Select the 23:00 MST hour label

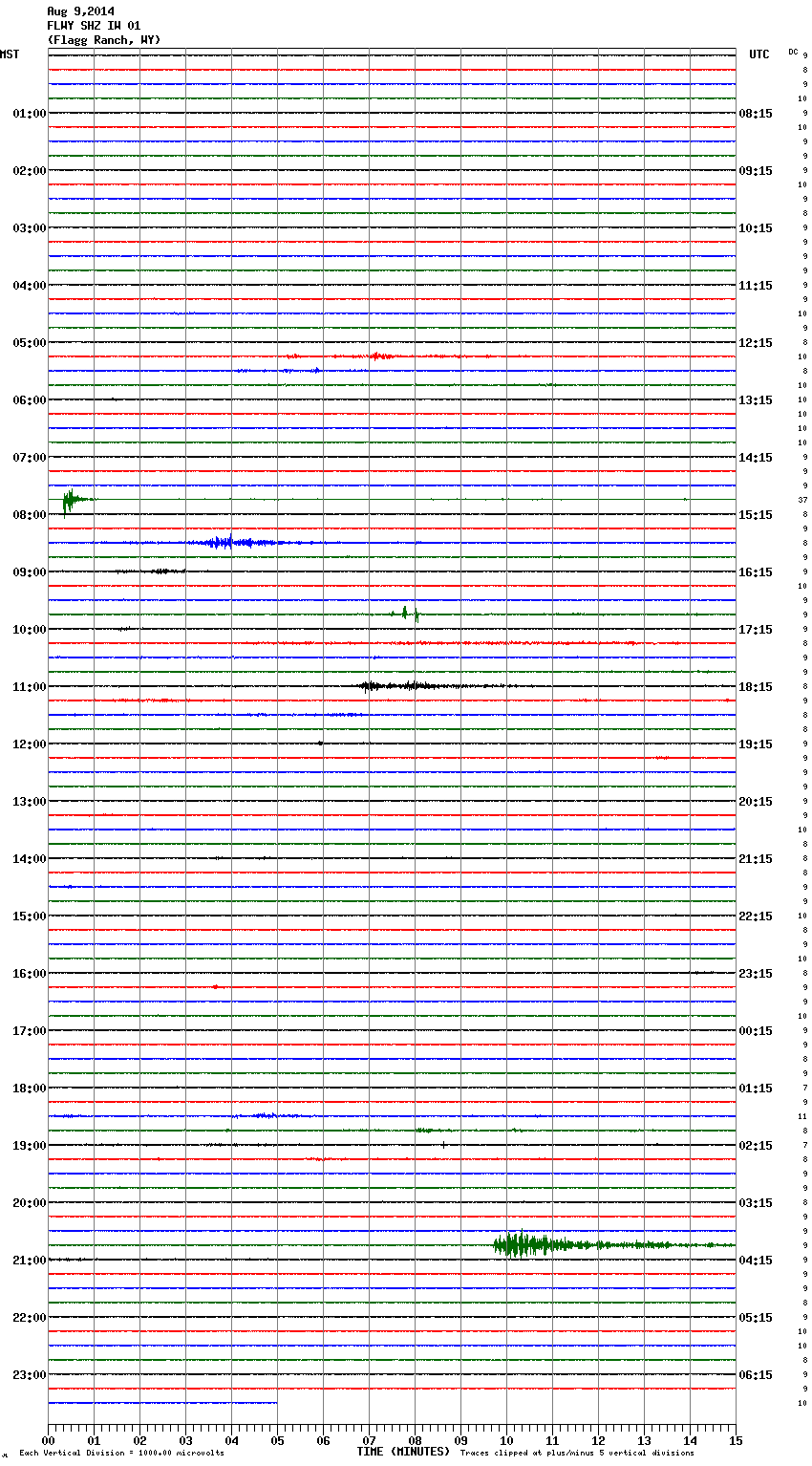click(29, 1375)
